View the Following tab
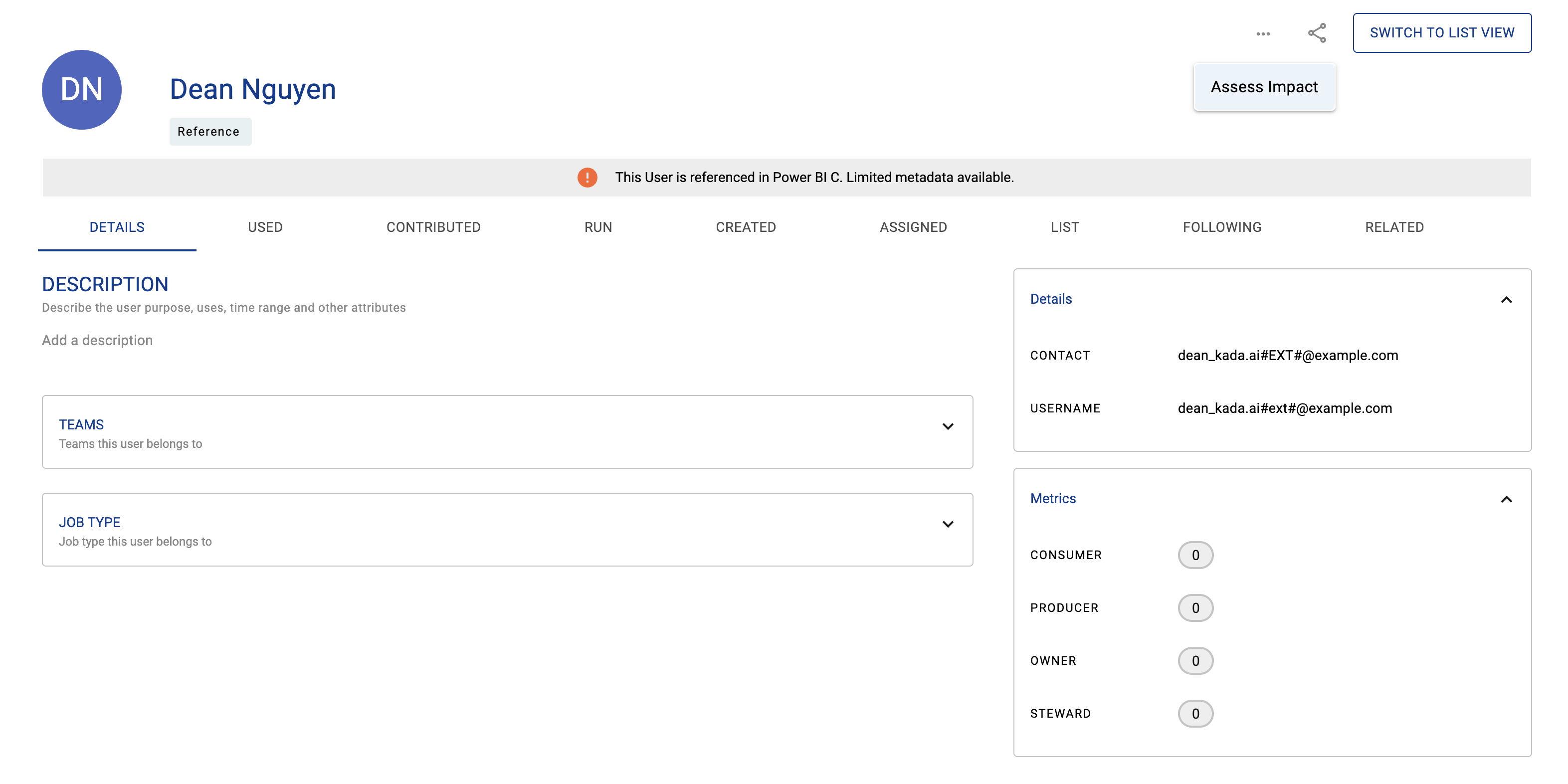 1222,227
